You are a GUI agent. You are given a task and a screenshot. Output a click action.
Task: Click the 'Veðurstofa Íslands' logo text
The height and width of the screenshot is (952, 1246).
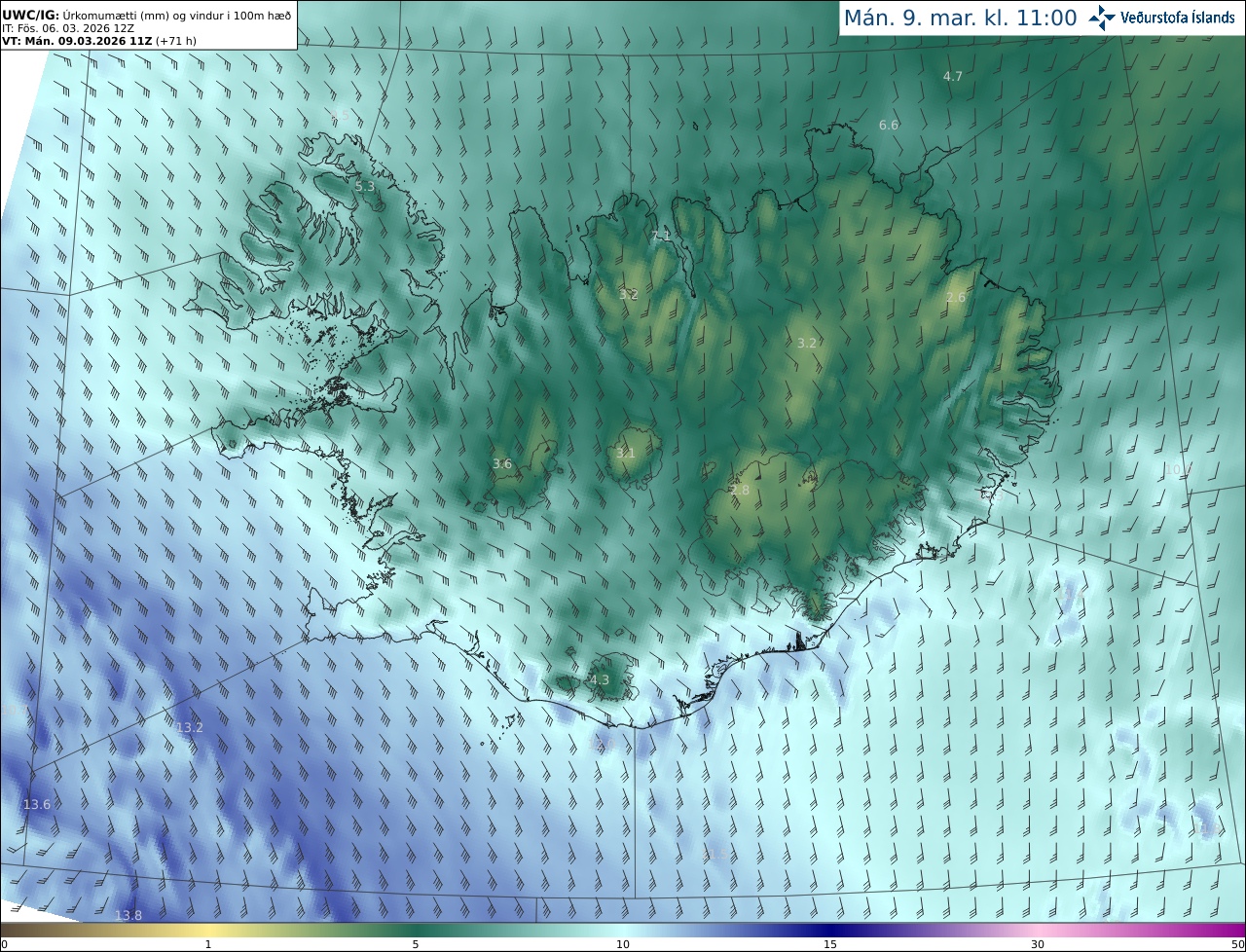point(1178,18)
